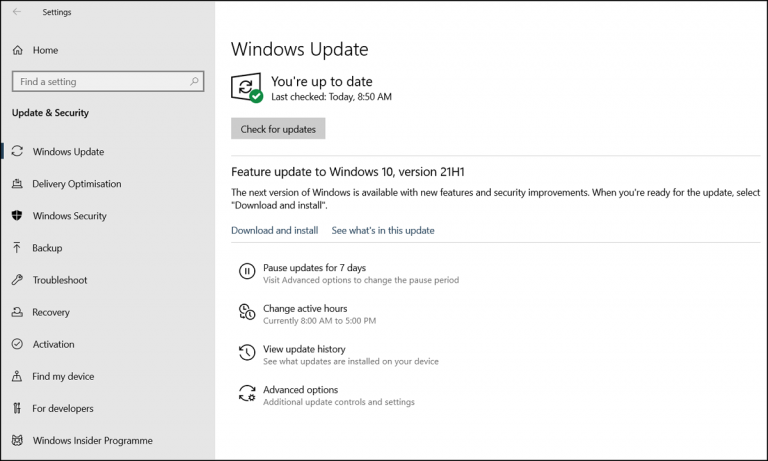Image resolution: width=768 pixels, height=461 pixels.
Task: Go to Delivery Optimisation section
Action: pos(76,184)
